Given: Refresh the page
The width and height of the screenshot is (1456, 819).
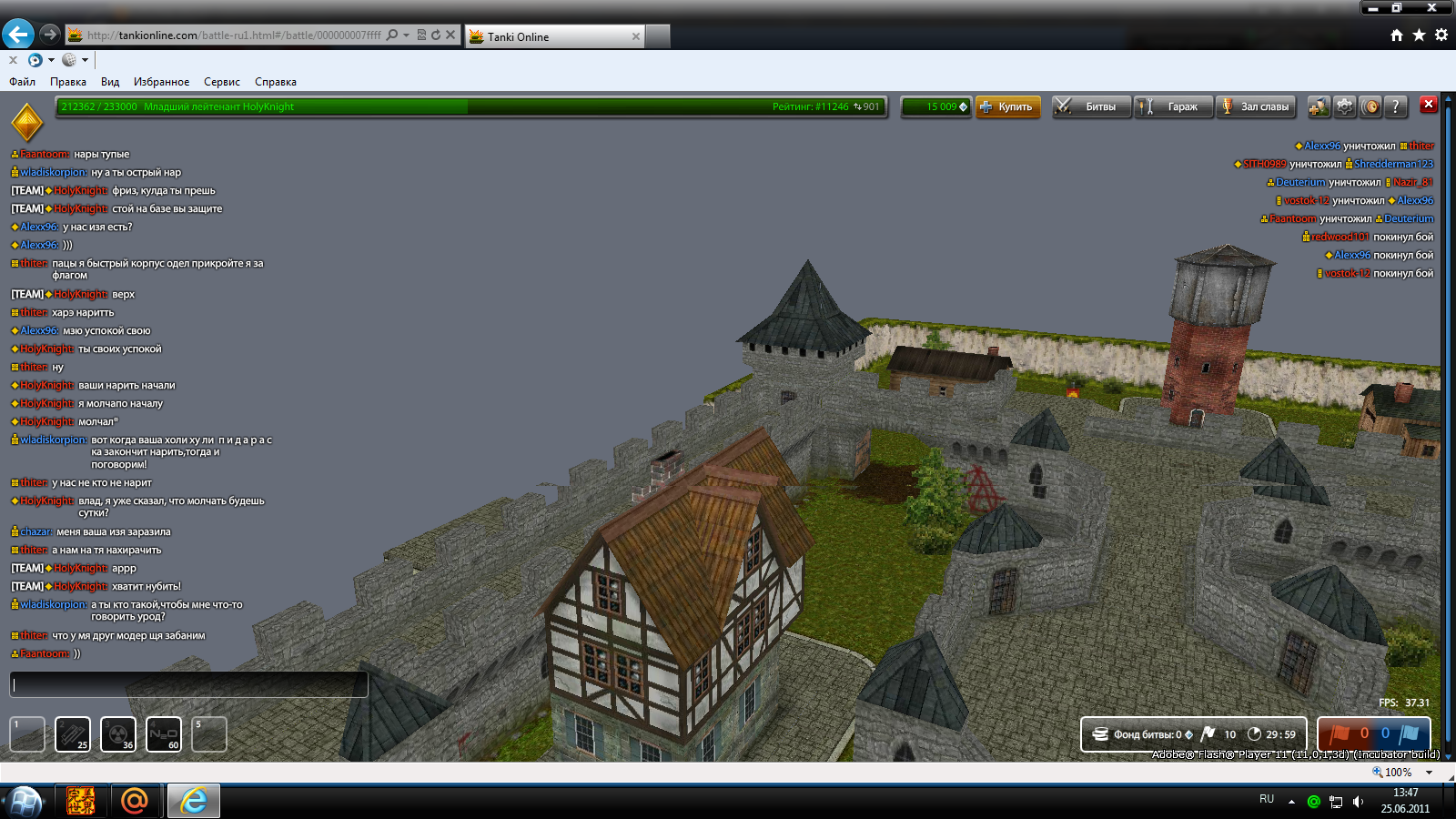Looking at the screenshot, I should click(436, 35).
